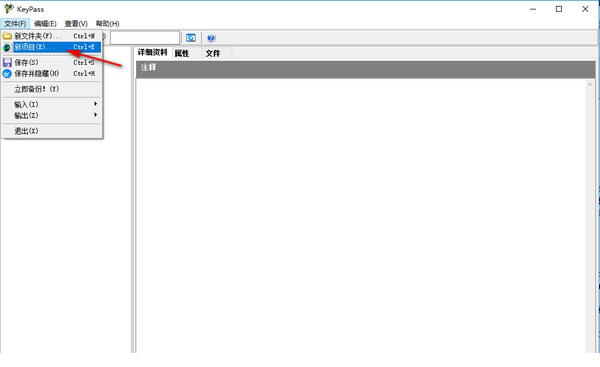
Task: Open the 查看(V) menu
Action: point(76,24)
